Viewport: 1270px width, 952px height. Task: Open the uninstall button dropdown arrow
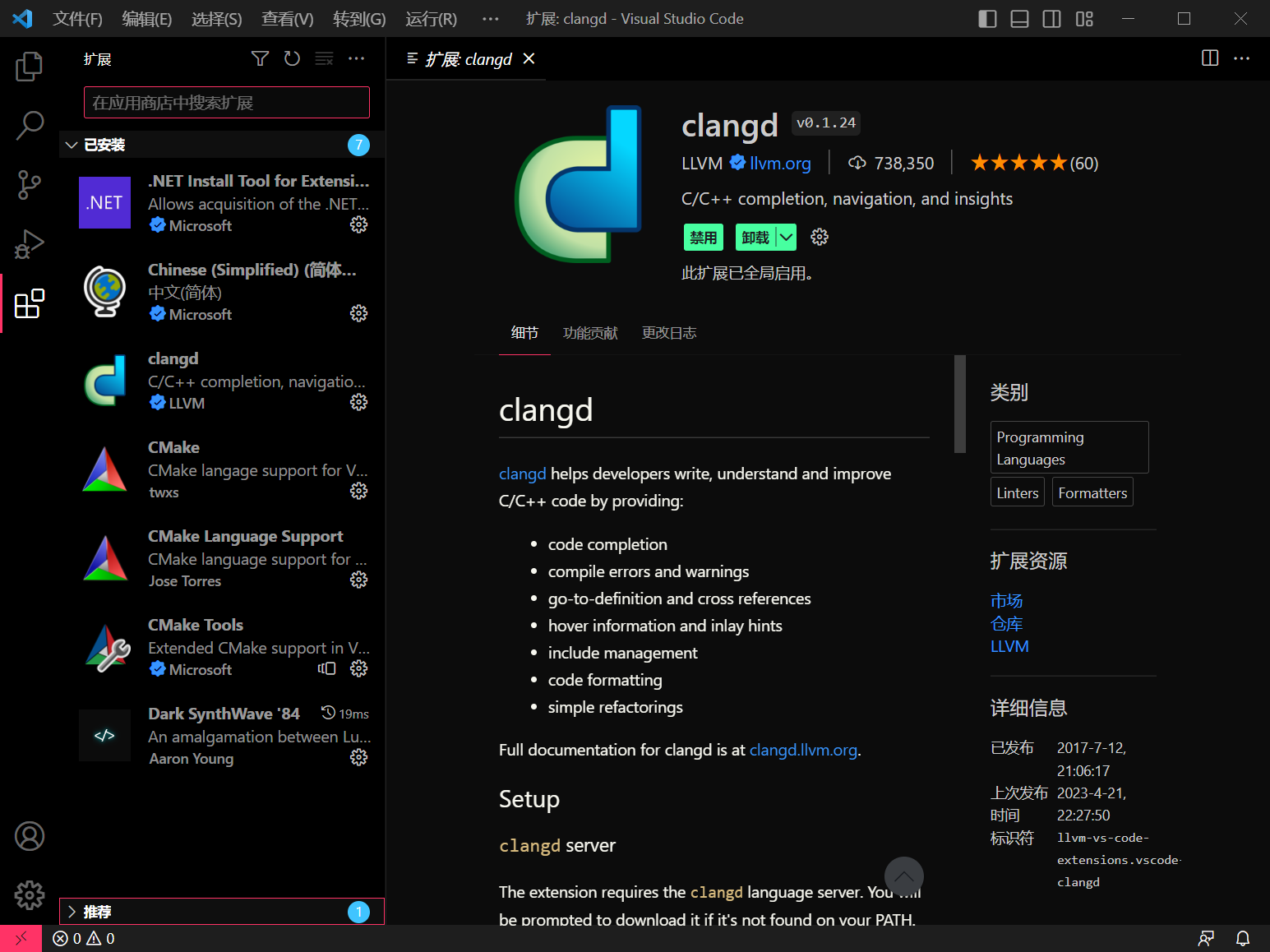click(787, 238)
